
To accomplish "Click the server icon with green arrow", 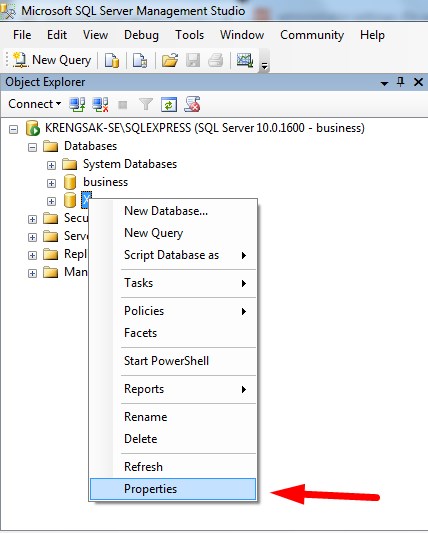I will [x=33, y=128].
